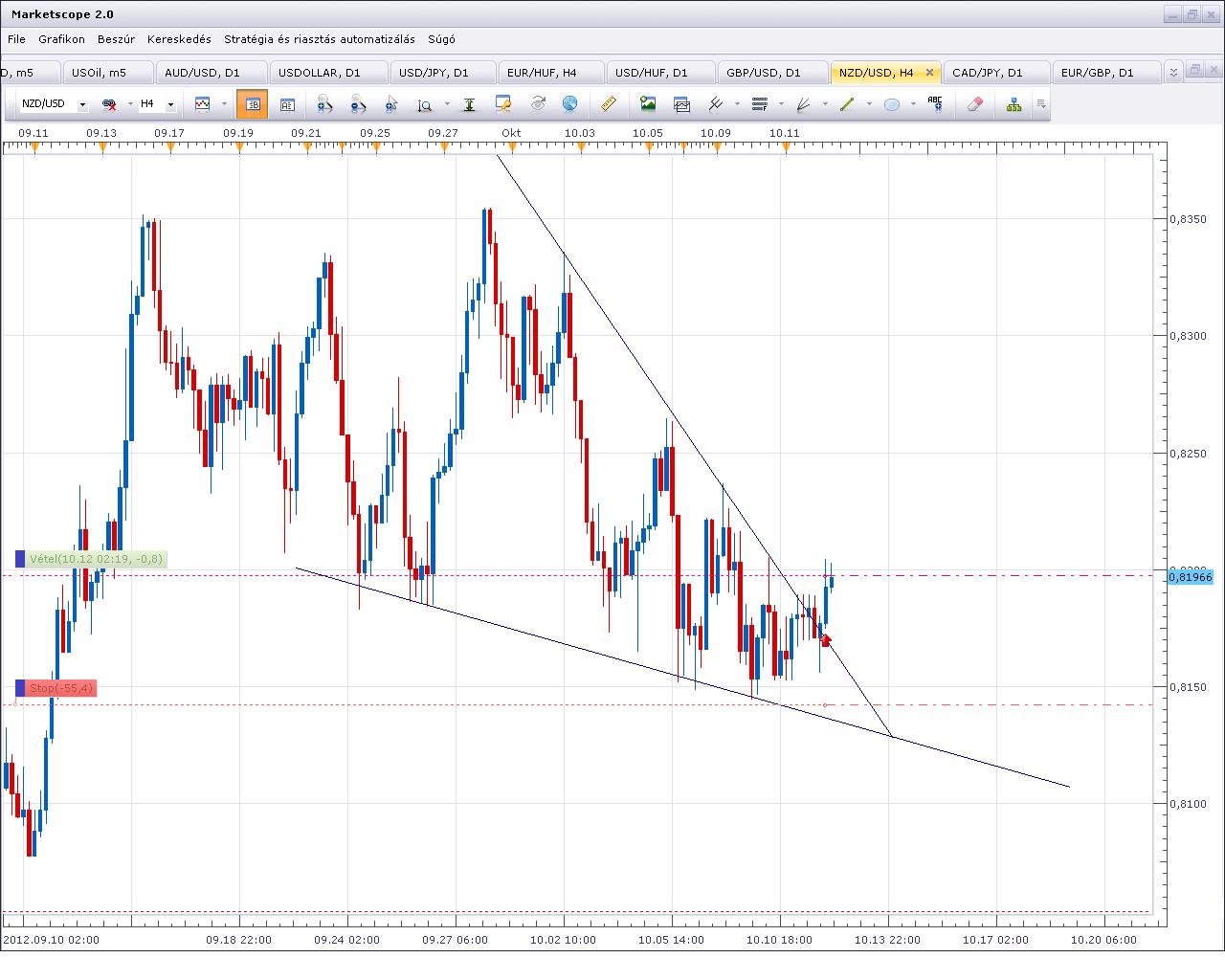Click the 10.13 22:00 time label
This screenshot has height=980, width=1225.
888,940
